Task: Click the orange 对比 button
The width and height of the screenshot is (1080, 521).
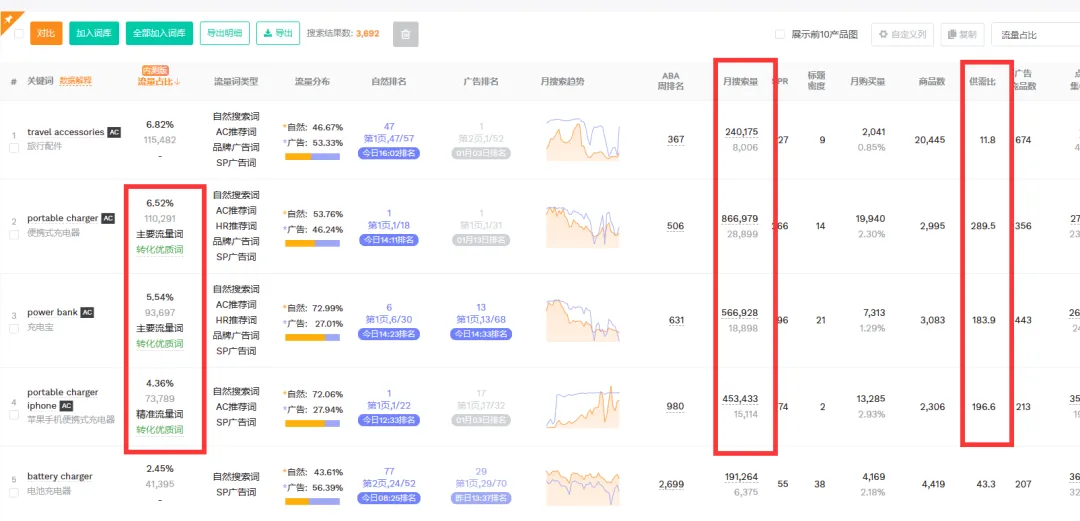Action: 46,33
